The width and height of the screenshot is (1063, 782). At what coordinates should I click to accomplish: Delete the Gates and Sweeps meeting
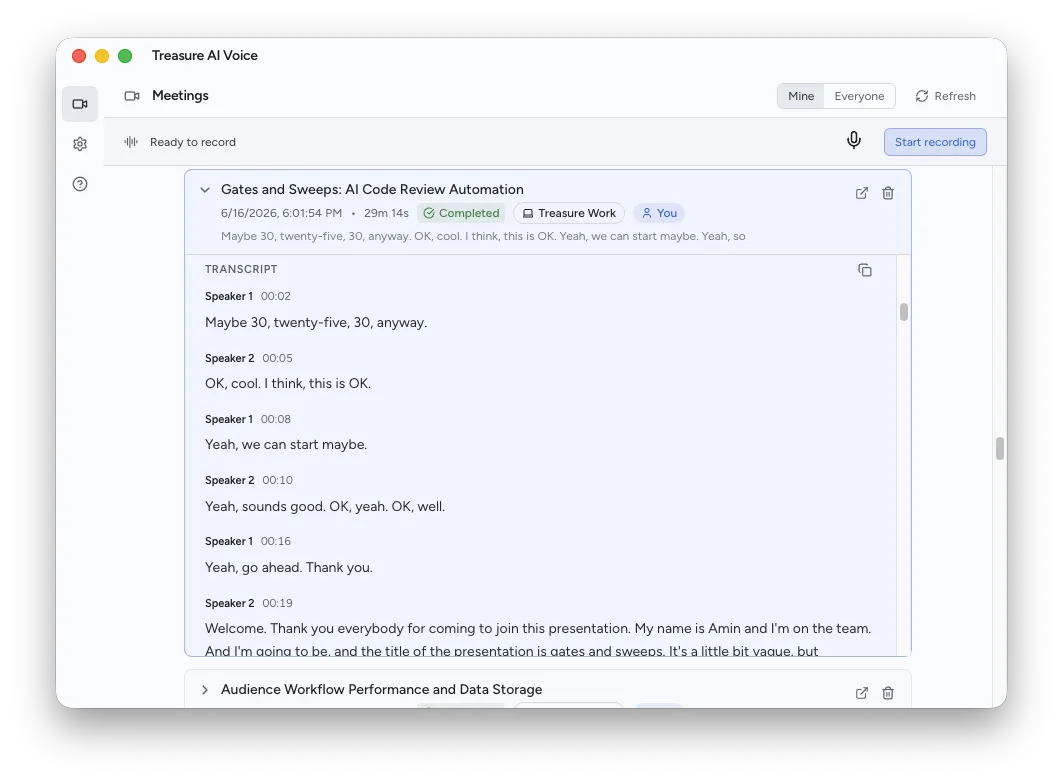pyautogui.click(x=887, y=193)
